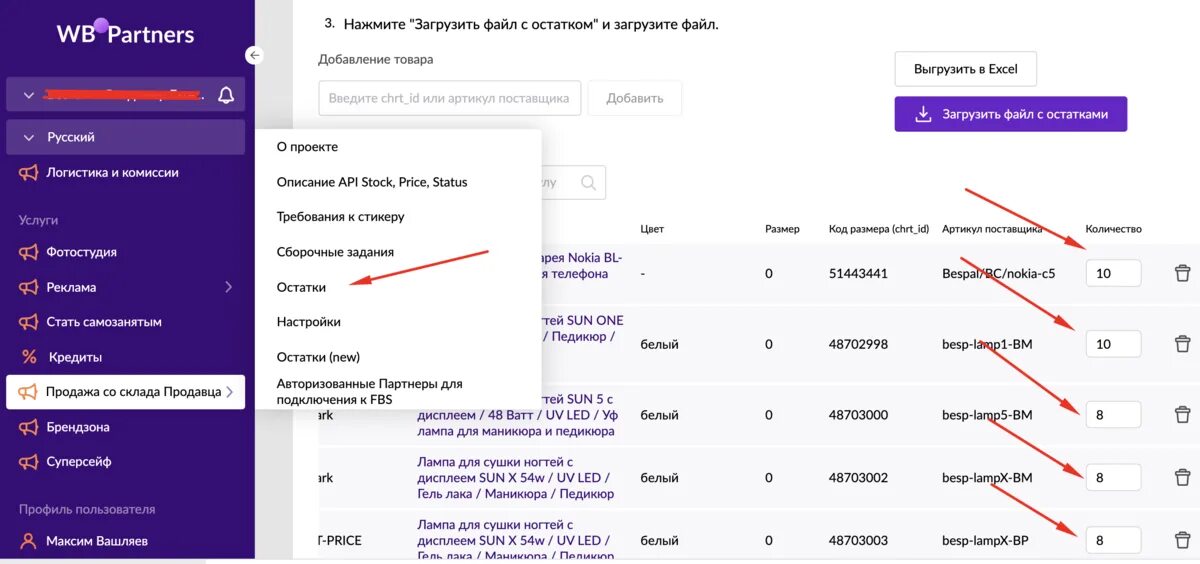The height and width of the screenshot is (564, 1200).
Task: Click trash icon for besp-lamp5-BM row
Action: tap(1182, 414)
